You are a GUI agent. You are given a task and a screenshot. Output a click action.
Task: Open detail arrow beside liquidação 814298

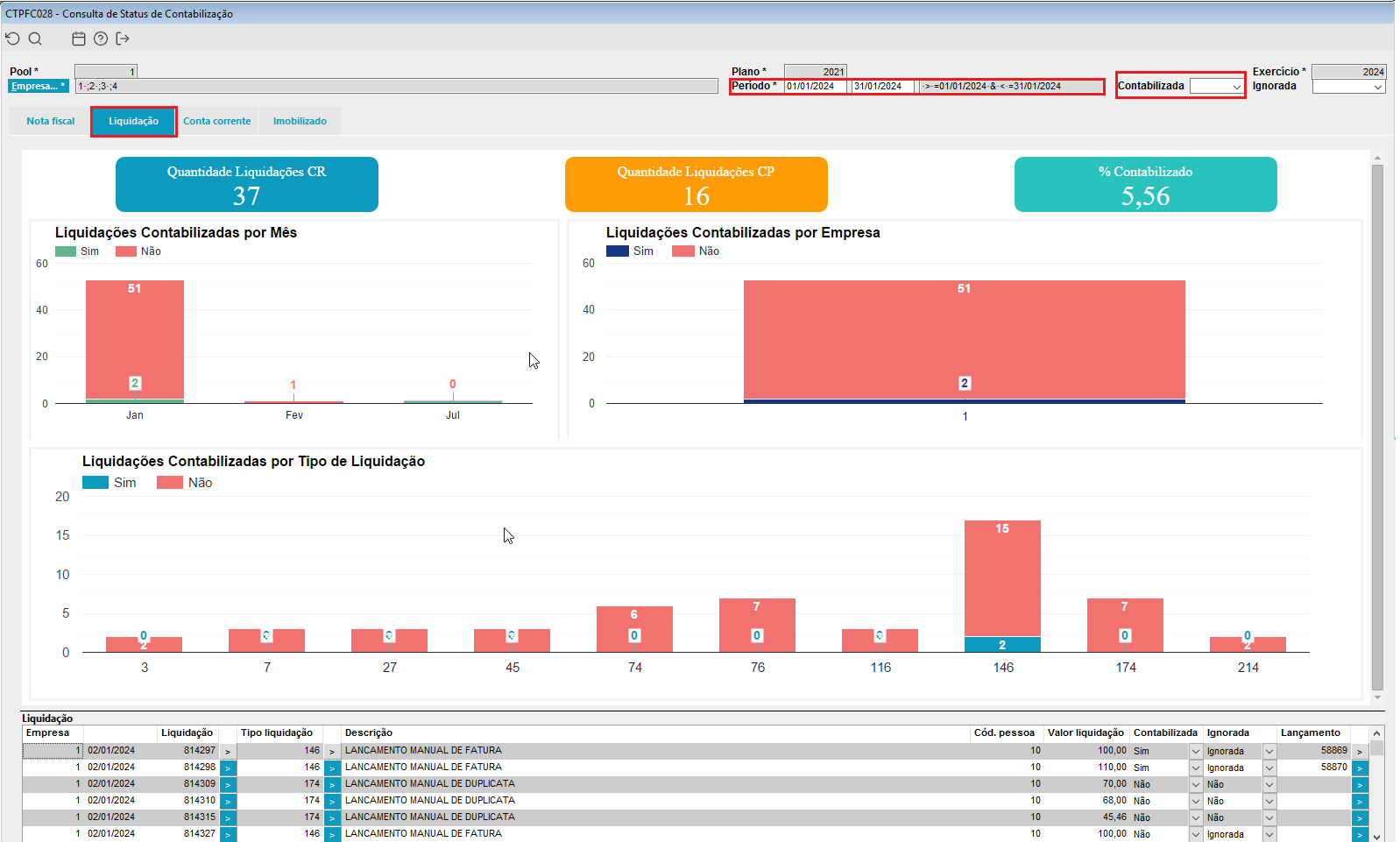click(228, 768)
